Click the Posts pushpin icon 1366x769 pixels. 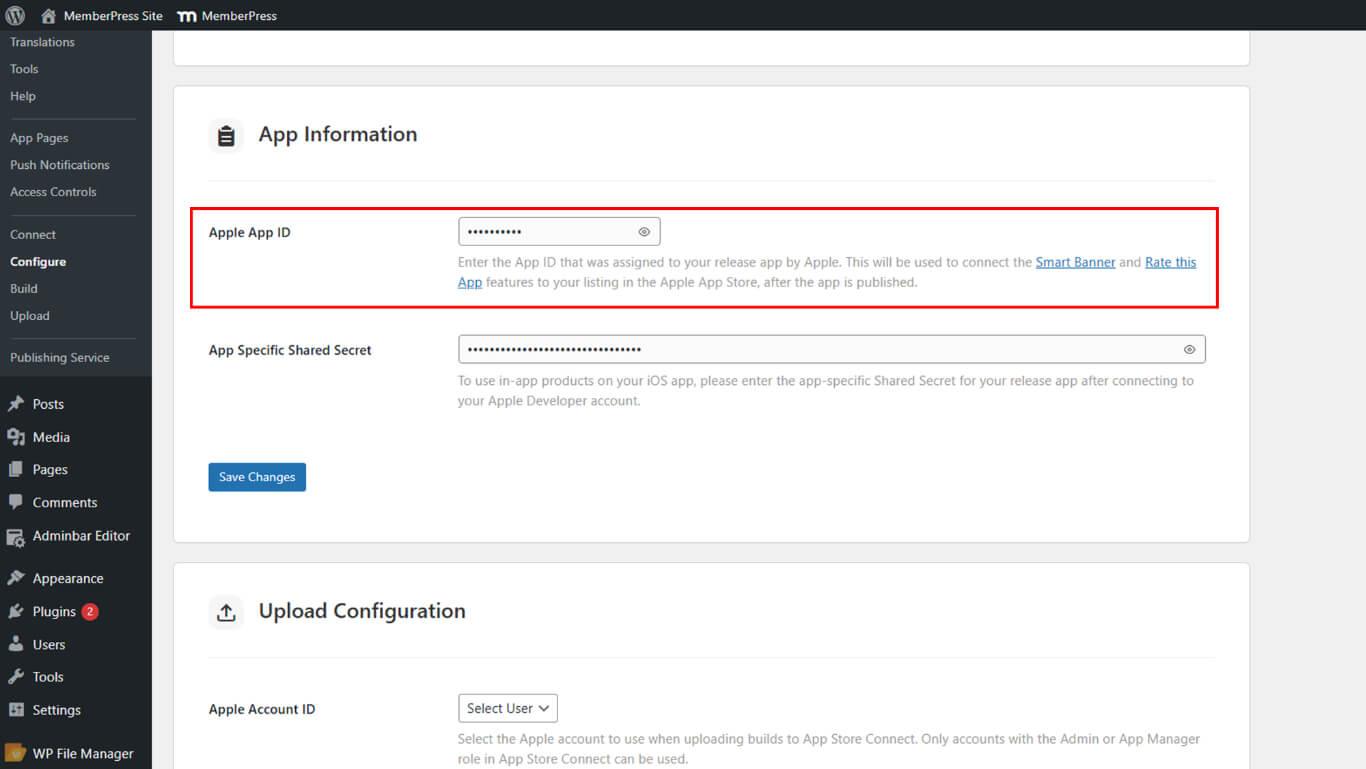click(16, 404)
